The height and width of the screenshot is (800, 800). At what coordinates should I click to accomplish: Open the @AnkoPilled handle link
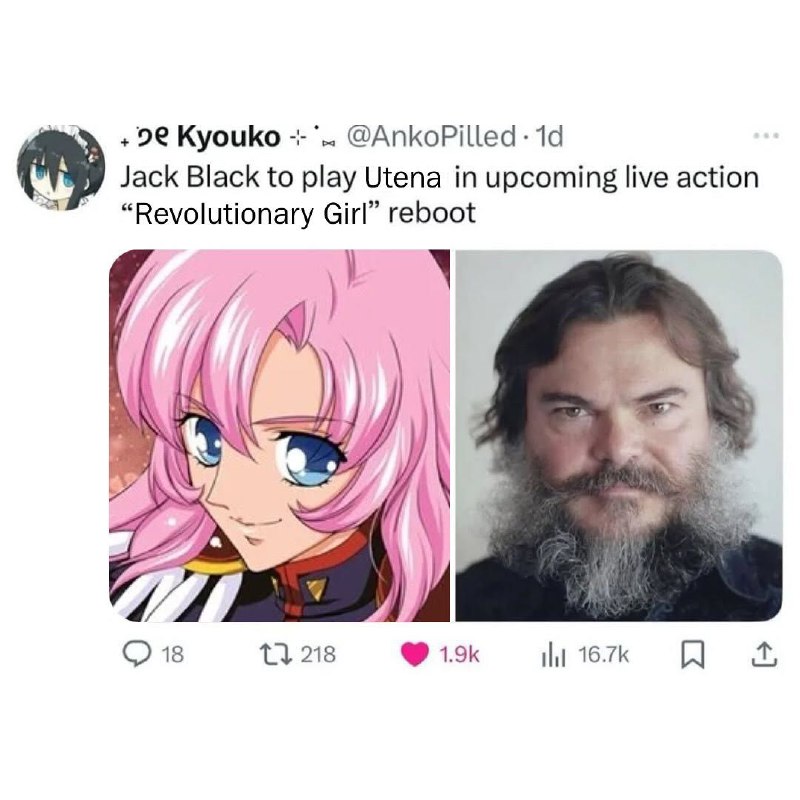(x=431, y=136)
